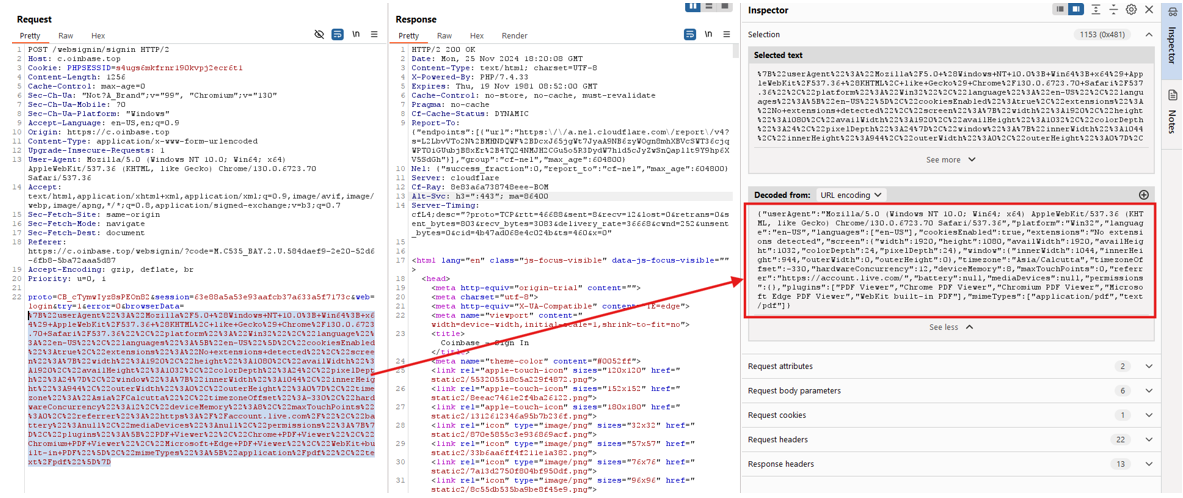The height and width of the screenshot is (498, 1183).
Task: Open the Request panel hamburger menu
Action: click(x=375, y=35)
